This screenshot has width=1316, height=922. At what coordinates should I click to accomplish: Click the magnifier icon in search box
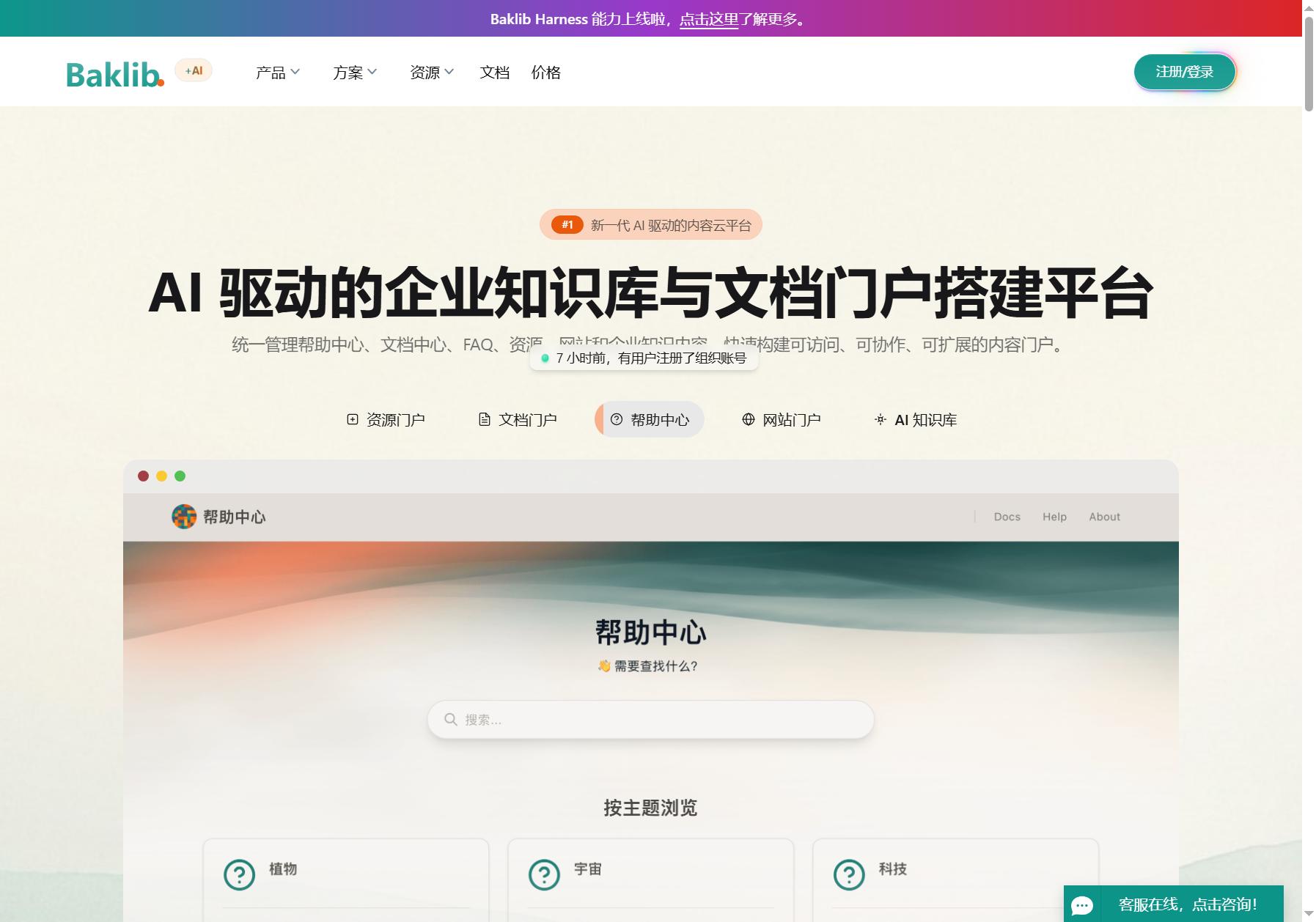coord(451,720)
